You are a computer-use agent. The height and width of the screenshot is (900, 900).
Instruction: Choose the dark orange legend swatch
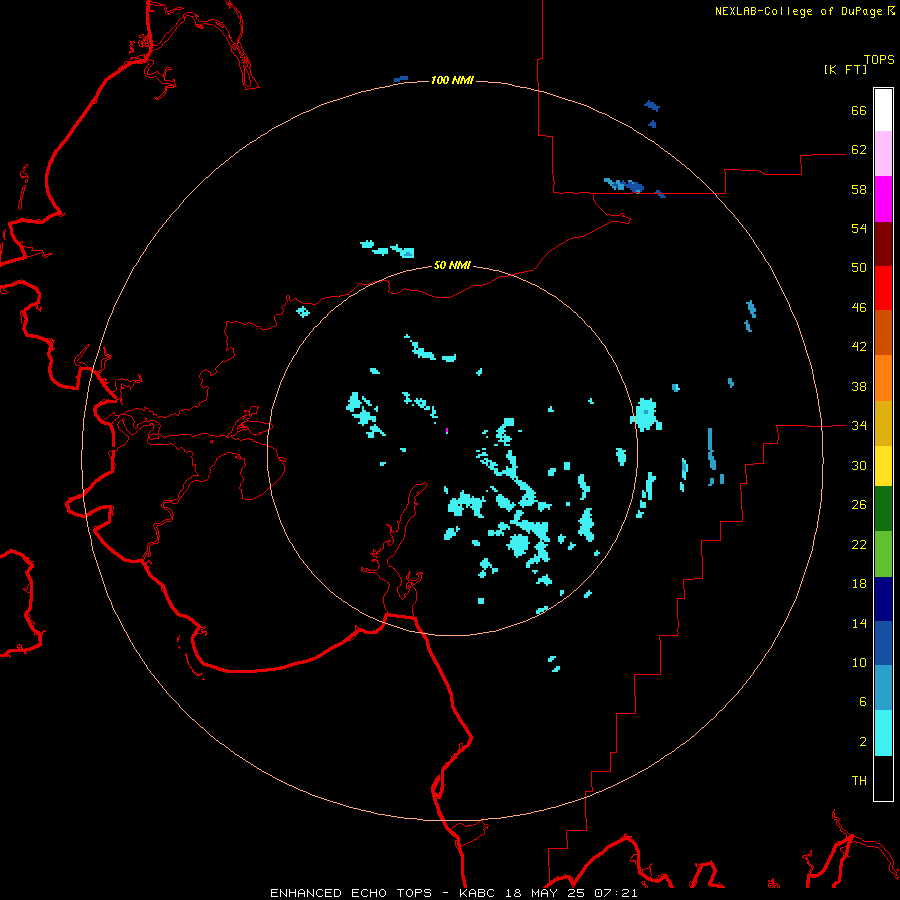point(883,333)
